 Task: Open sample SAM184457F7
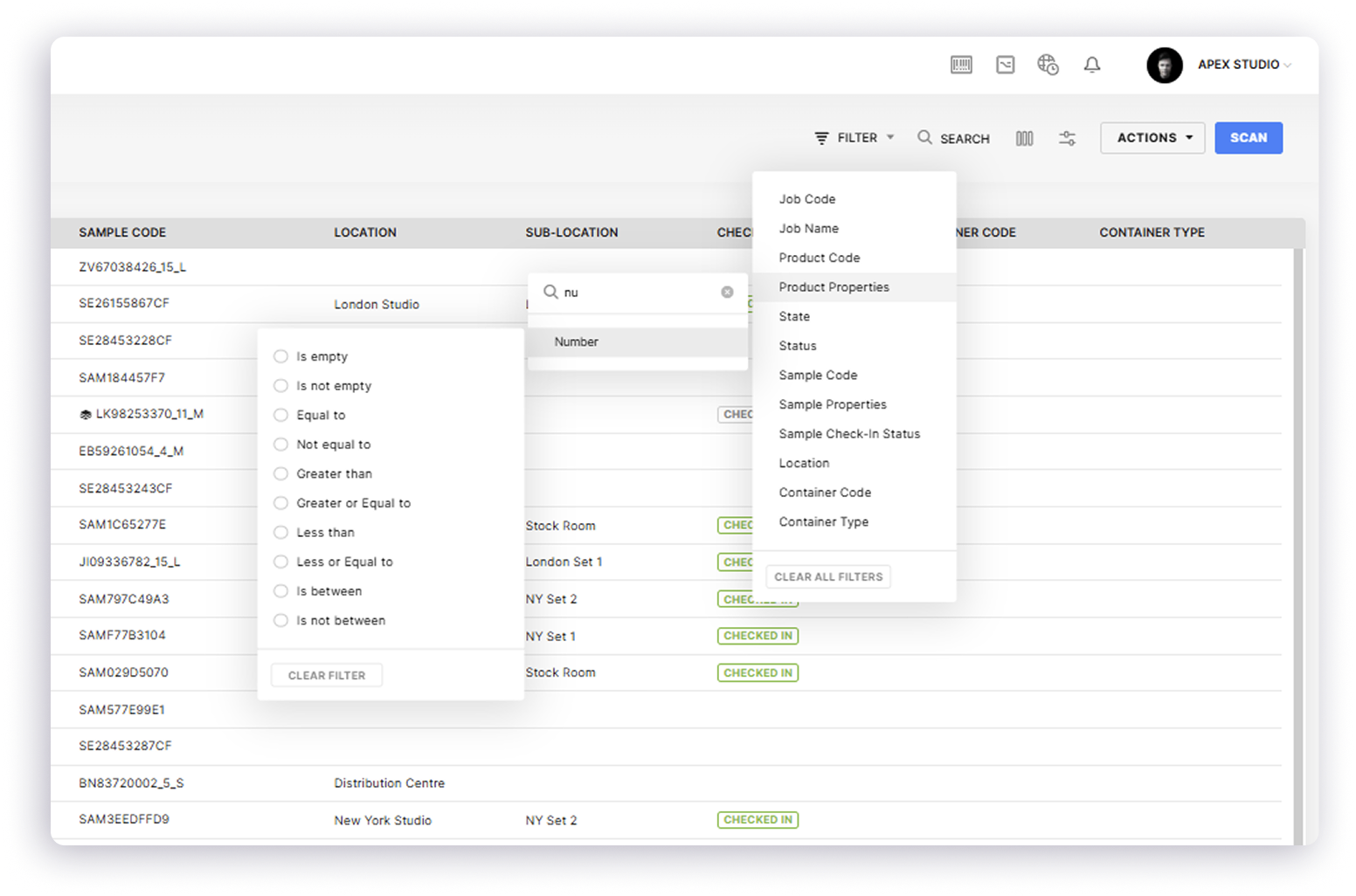(121, 378)
